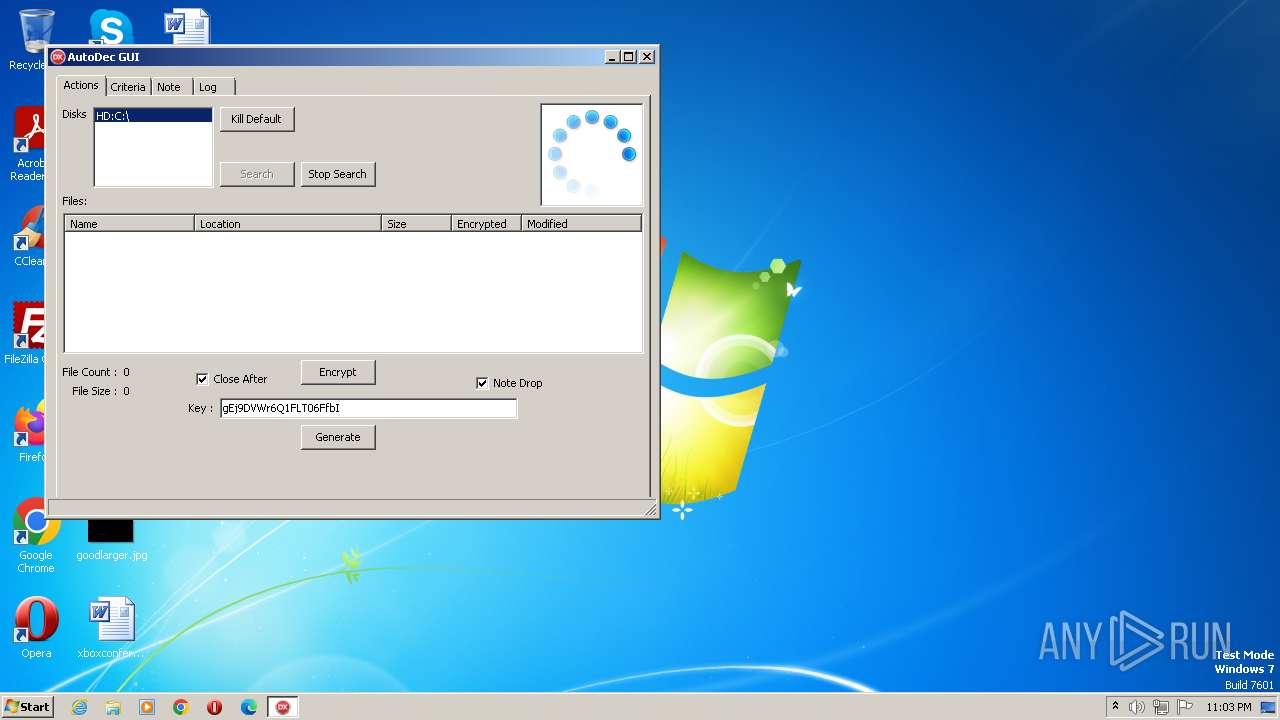Open the Recycle Bin desktop icon

click(x=35, y=40)
